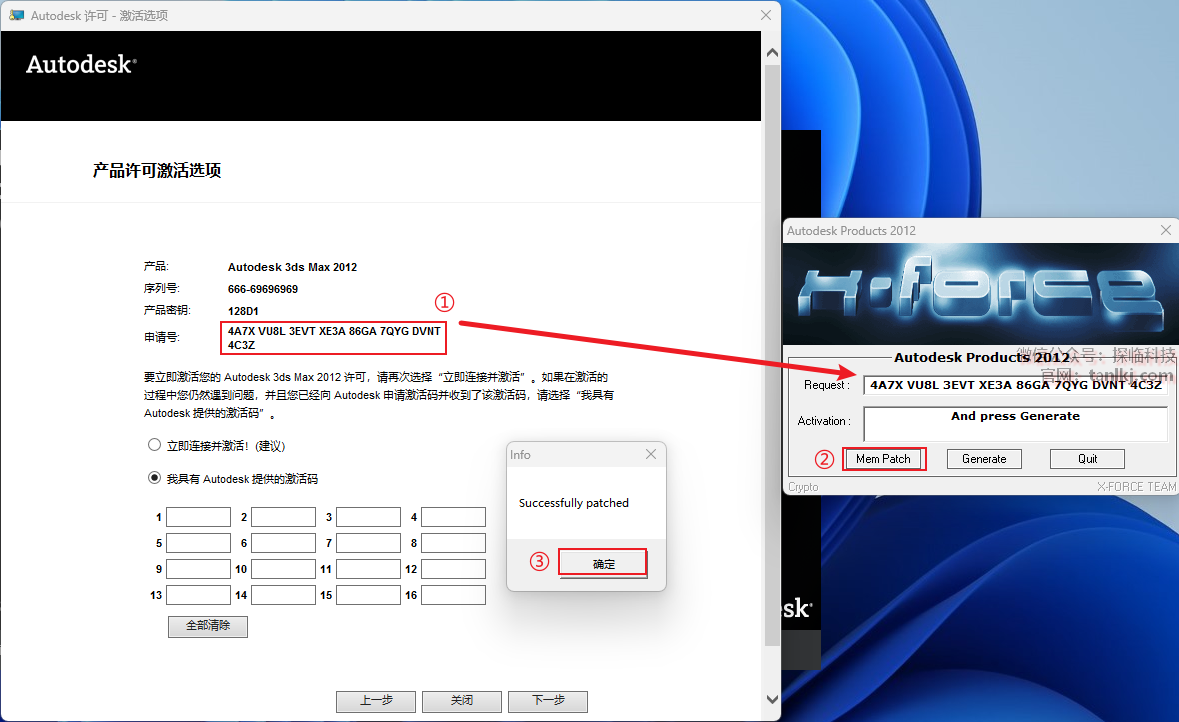Click activation code field 16

453,595
